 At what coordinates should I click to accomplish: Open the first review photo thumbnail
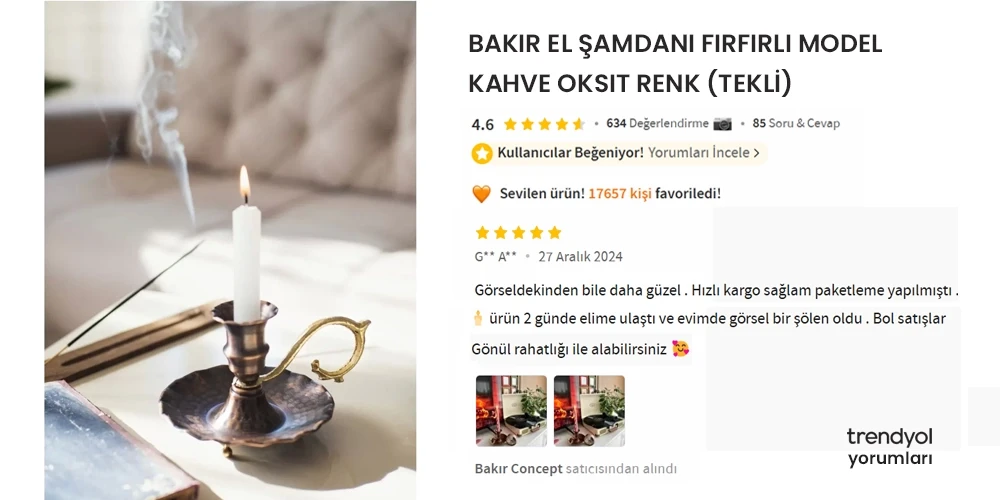coord(511,411)
